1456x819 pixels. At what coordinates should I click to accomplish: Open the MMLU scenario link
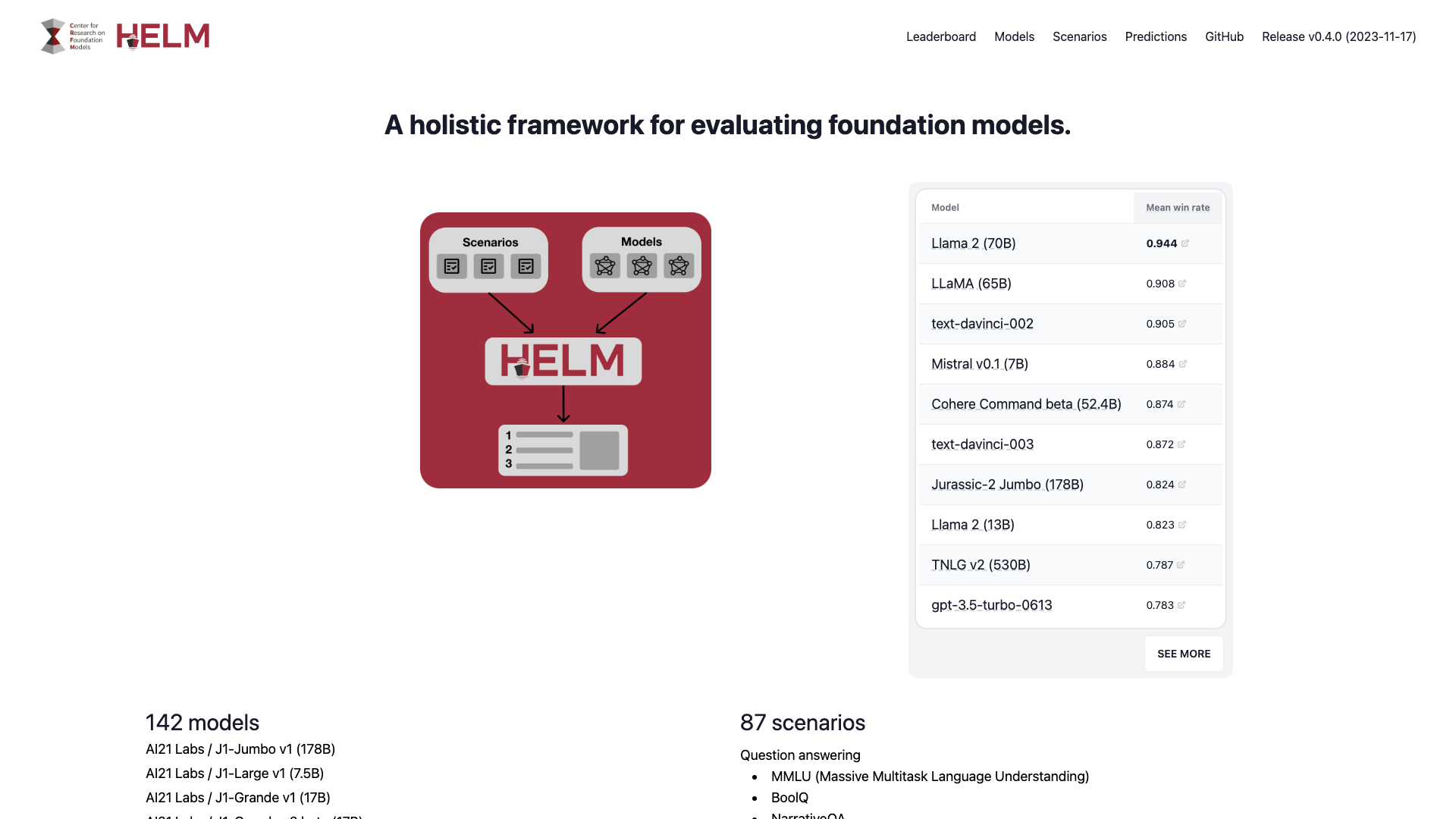[930, 777]
